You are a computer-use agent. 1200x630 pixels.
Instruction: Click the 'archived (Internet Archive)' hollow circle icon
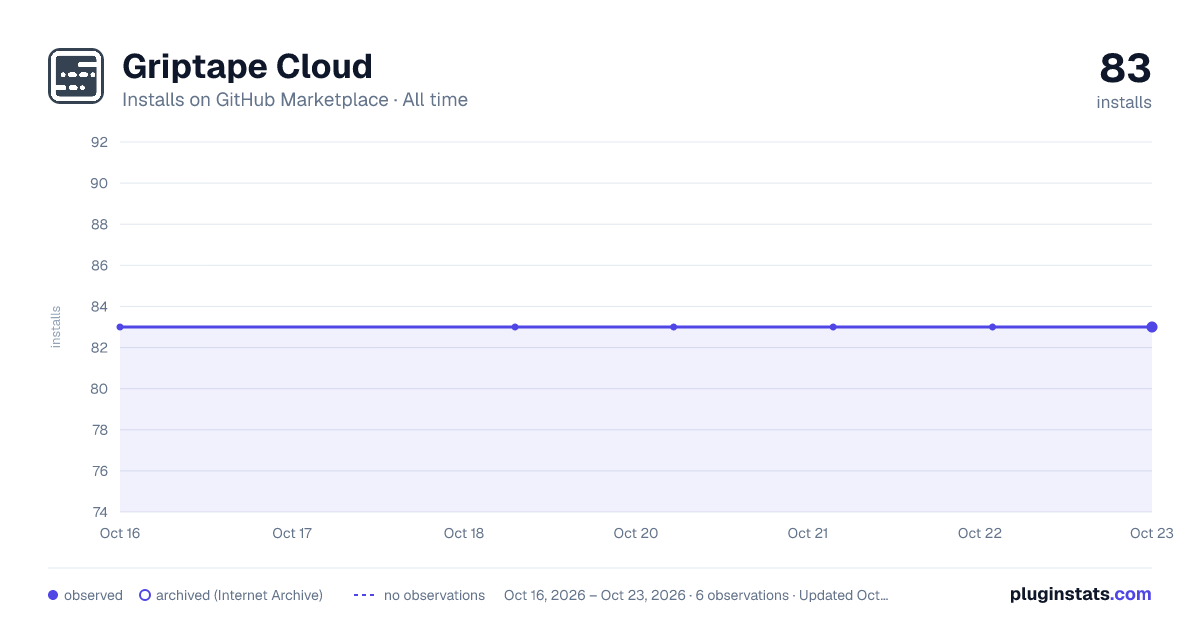click(x=145, y=595)
